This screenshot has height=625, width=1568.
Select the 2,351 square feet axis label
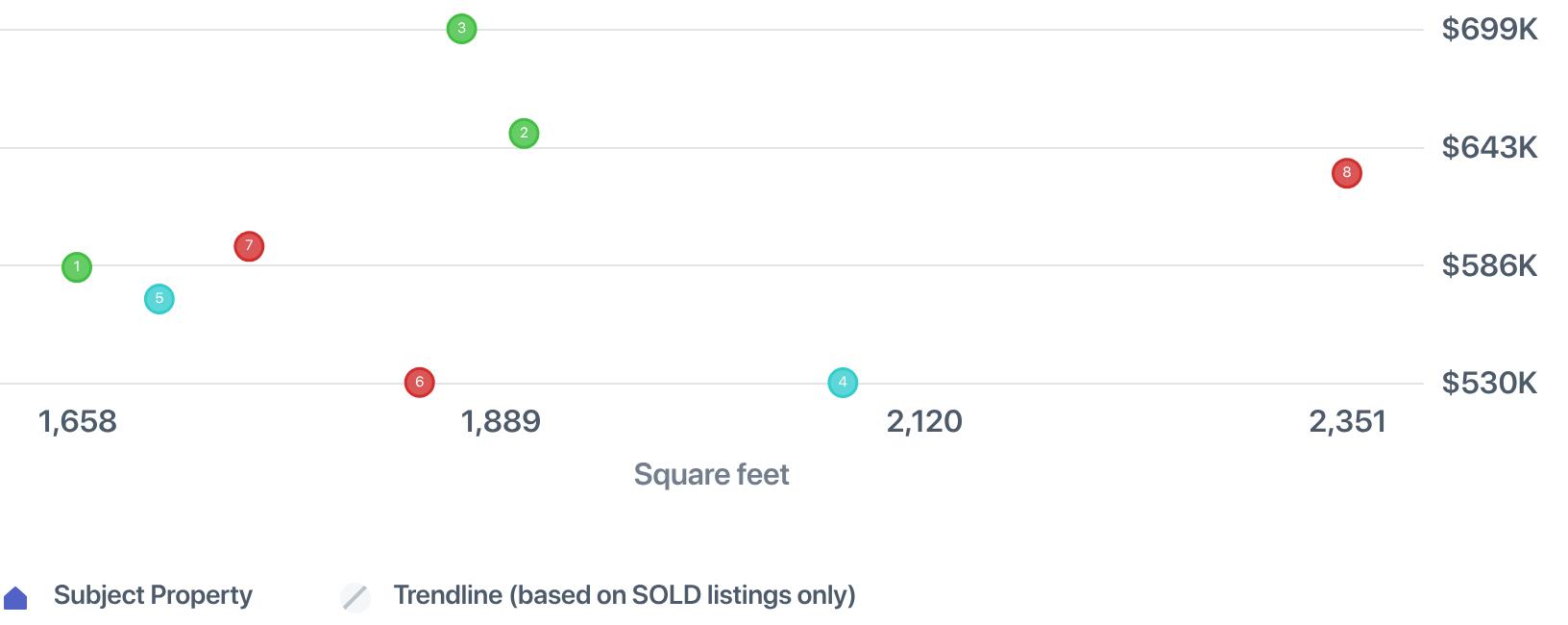[1348, 421]
